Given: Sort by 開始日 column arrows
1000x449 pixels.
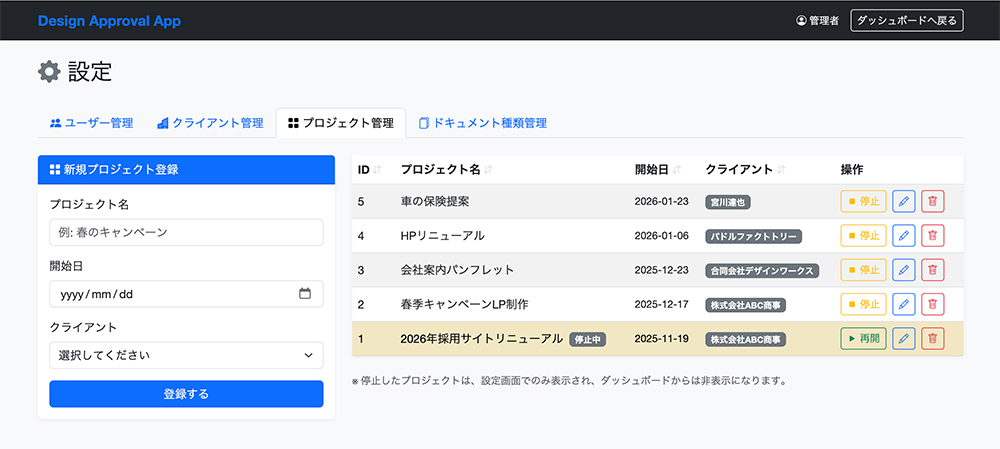Looking at the screenshot, I should pyautogui.click(x=677, y=170).
